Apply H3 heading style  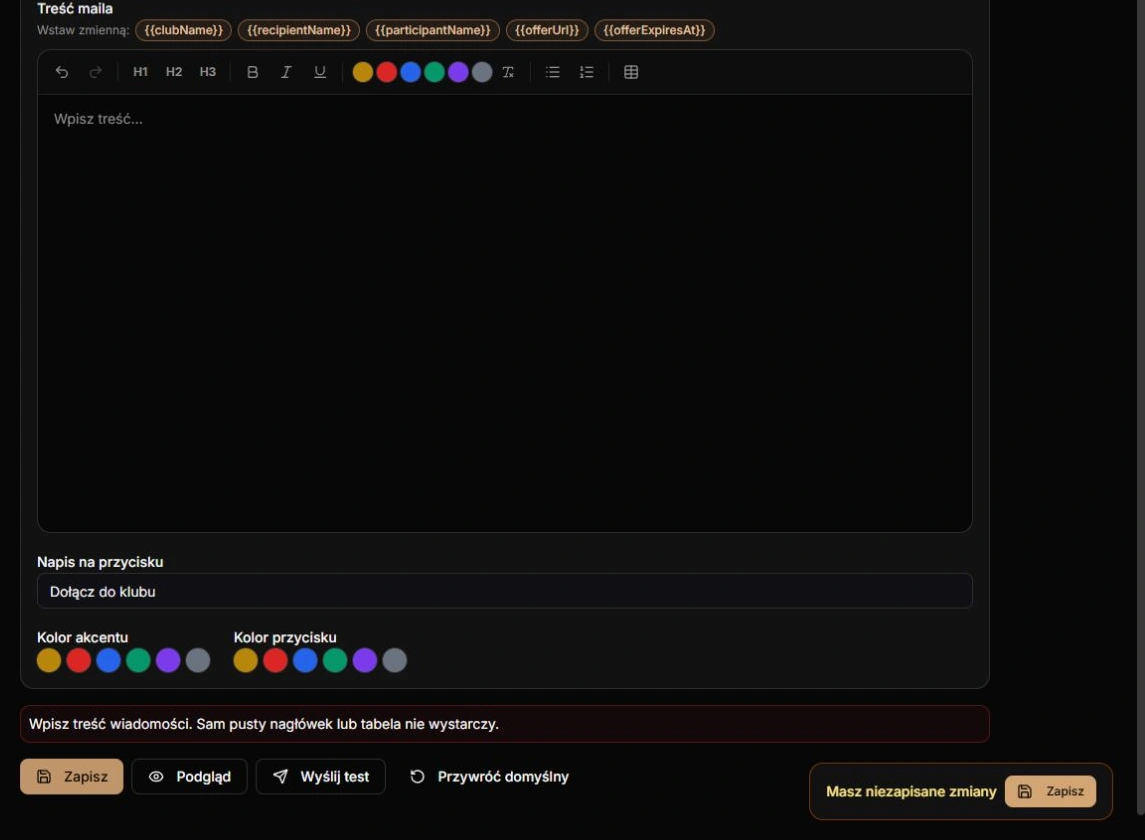(207, 72)
